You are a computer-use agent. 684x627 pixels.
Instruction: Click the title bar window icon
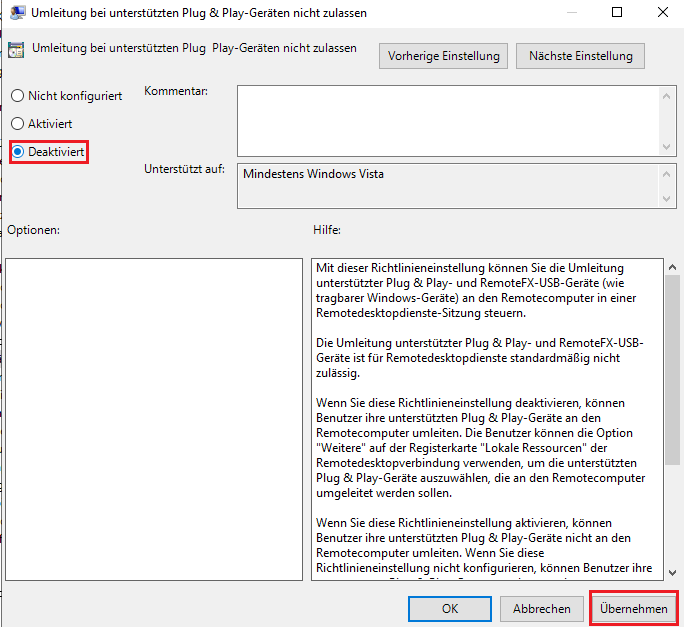(x=14, y=13)
